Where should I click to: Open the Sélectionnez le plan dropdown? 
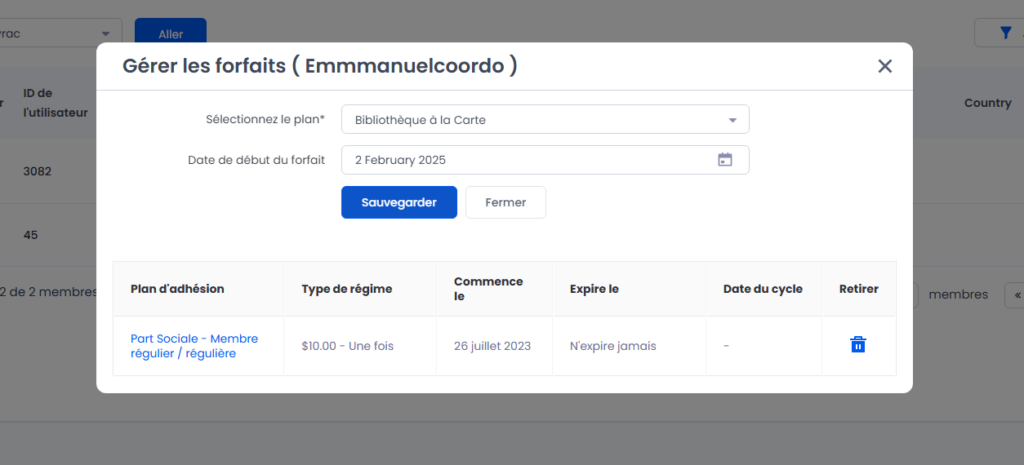(x=544, y=120)
